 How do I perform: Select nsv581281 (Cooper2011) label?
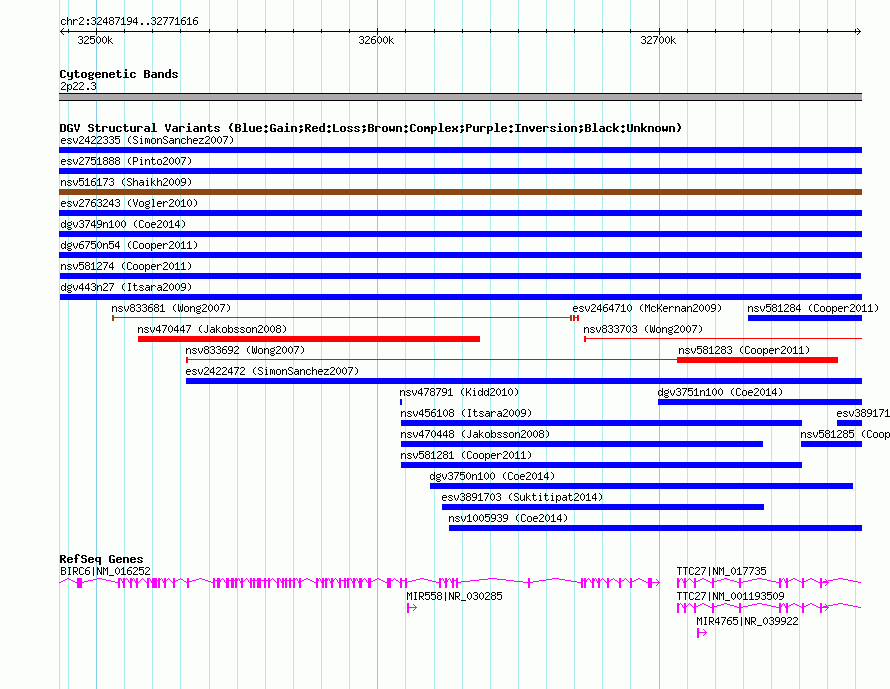pyautogui.click(x=466, y=455)
